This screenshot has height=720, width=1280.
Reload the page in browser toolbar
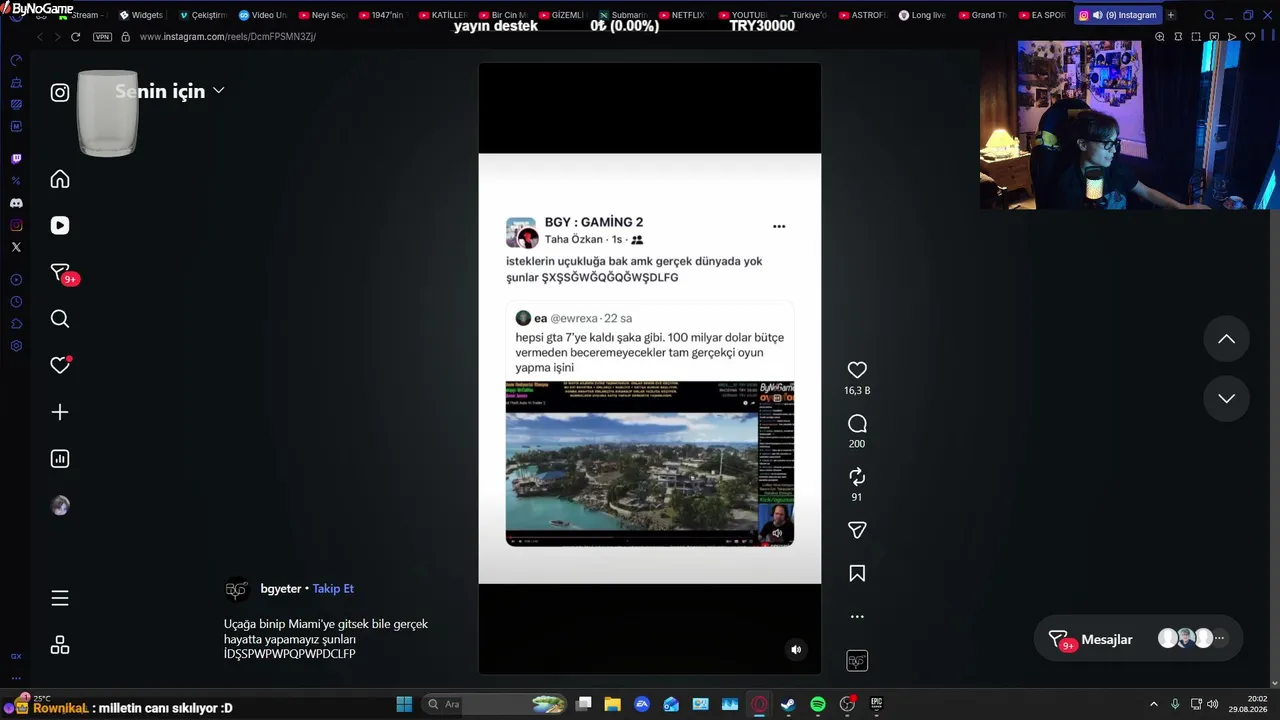[75, 37]
